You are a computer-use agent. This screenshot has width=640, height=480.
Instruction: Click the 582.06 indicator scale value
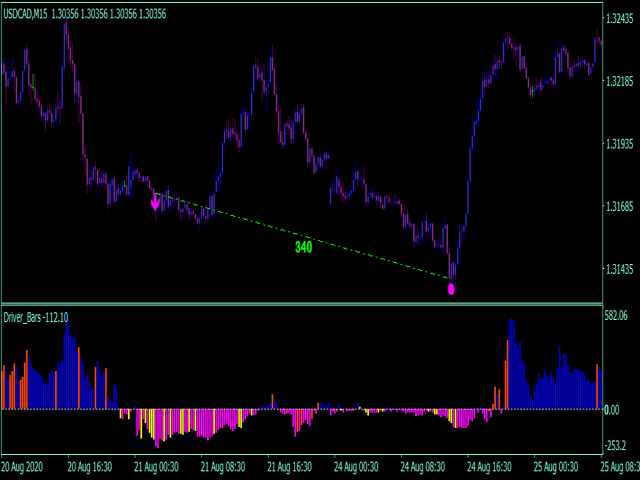click(x=616, y=316)
